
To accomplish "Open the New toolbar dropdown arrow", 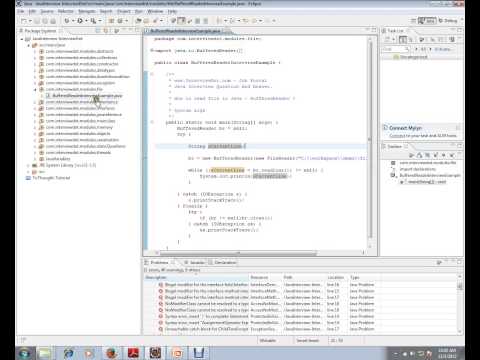I will tap(30, 21).
